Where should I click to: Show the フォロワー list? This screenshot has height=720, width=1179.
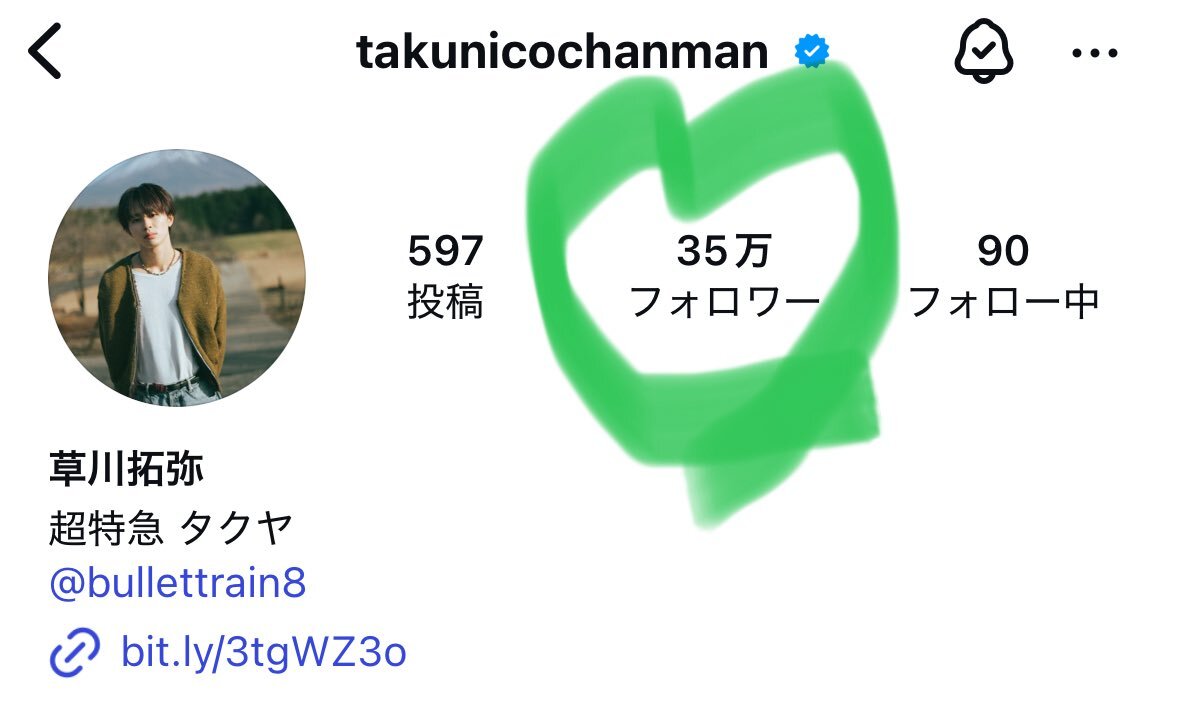click(724, 302)
